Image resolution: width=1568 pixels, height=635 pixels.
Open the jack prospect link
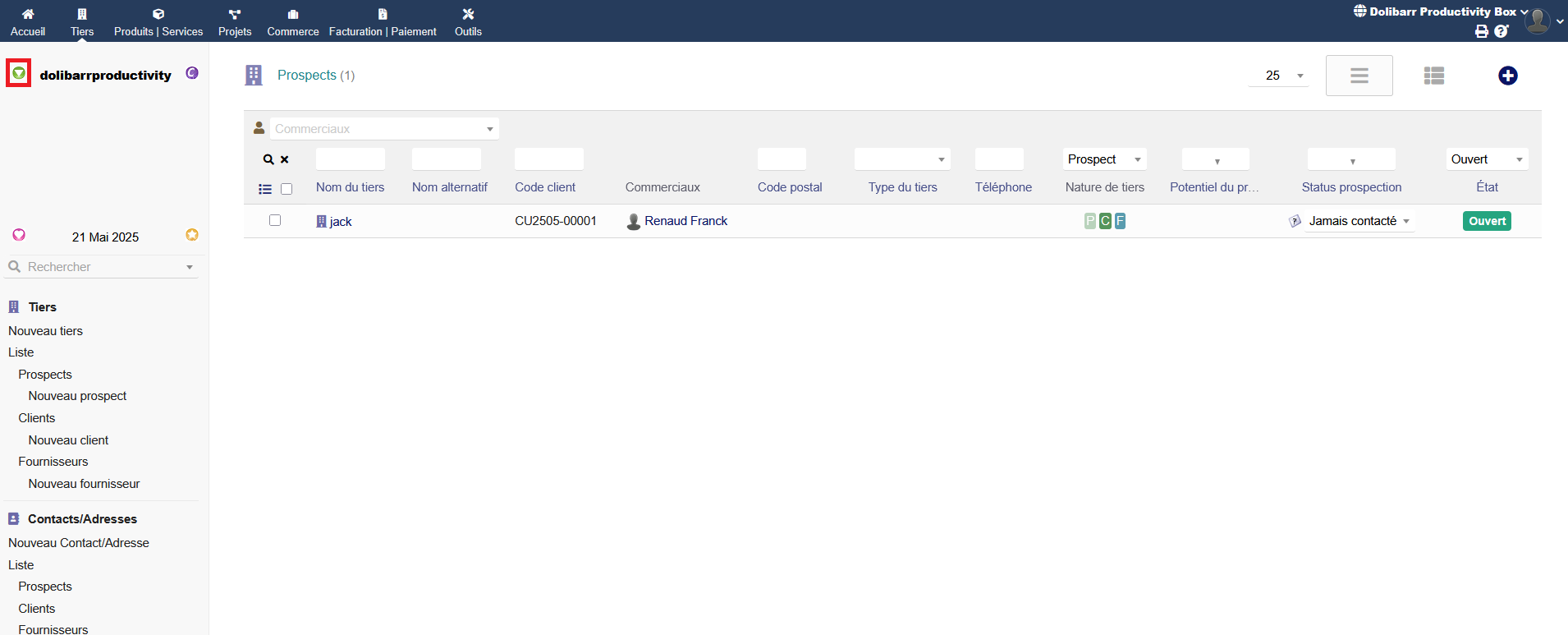click(340, 222)
